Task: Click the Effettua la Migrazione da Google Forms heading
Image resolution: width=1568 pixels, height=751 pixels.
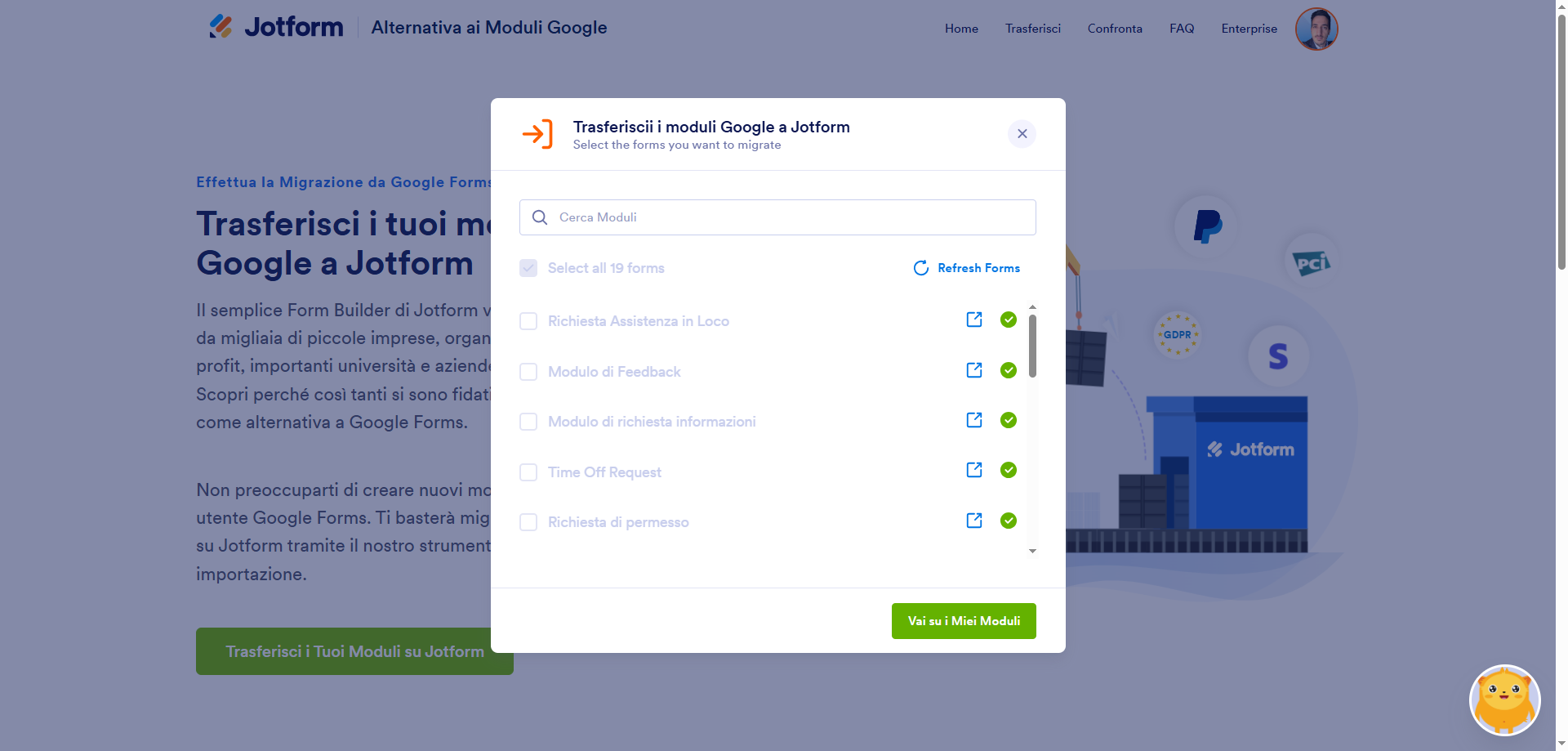Action: 344,182
